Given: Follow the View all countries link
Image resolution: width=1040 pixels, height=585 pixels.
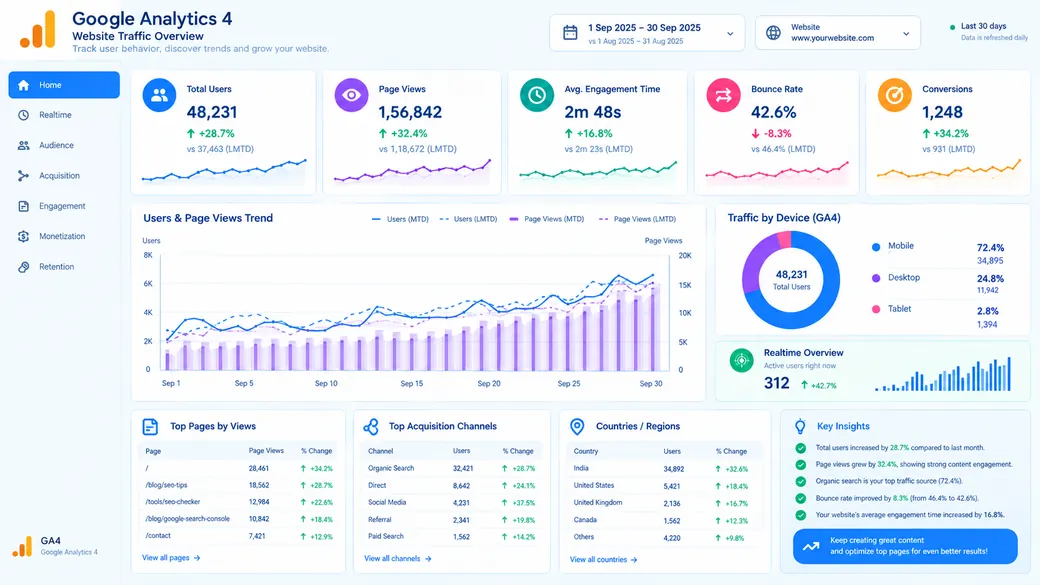Looking at the screenshot, I should (603, 560).
